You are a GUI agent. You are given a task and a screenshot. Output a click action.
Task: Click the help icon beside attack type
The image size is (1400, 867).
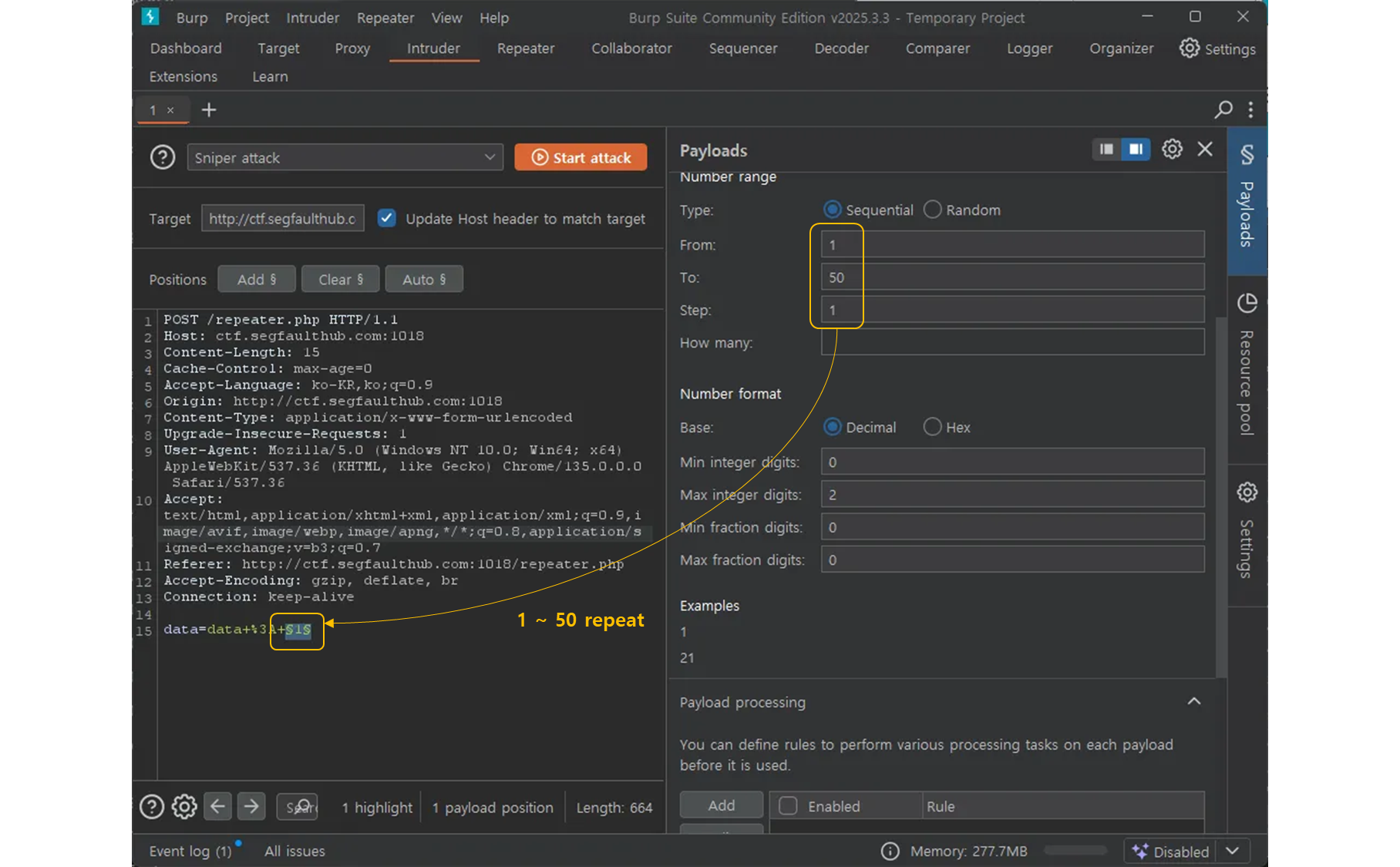point(163,158)
